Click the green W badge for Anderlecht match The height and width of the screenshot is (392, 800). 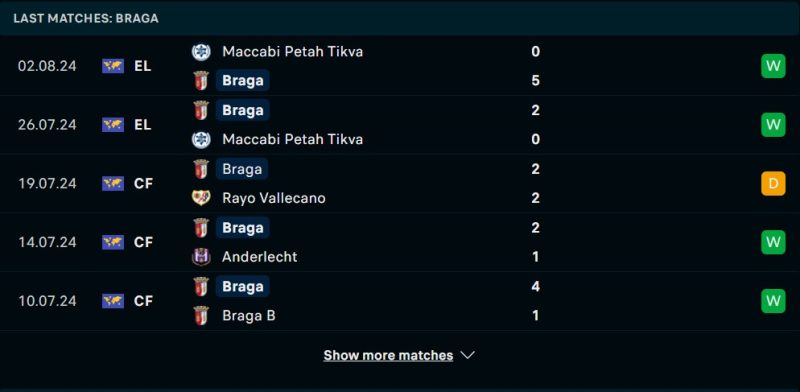click(773, 242)
